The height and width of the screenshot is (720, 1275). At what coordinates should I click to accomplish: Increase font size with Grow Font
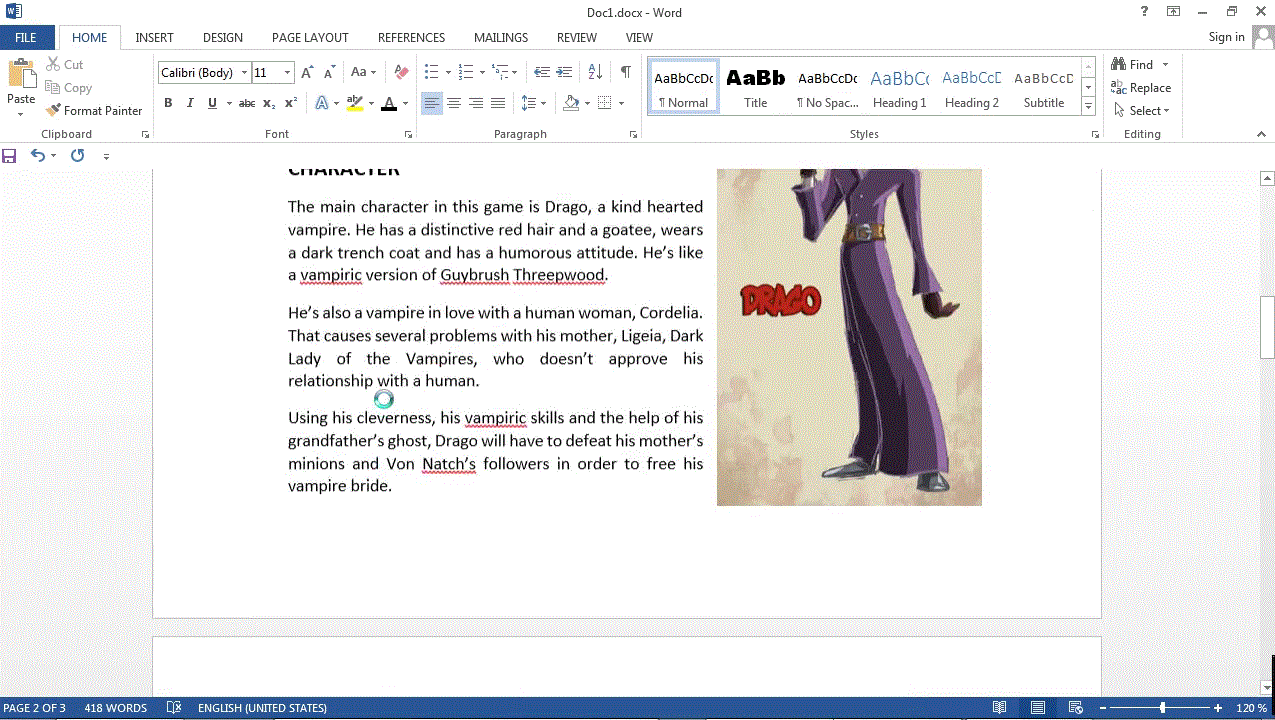(307, 73)
